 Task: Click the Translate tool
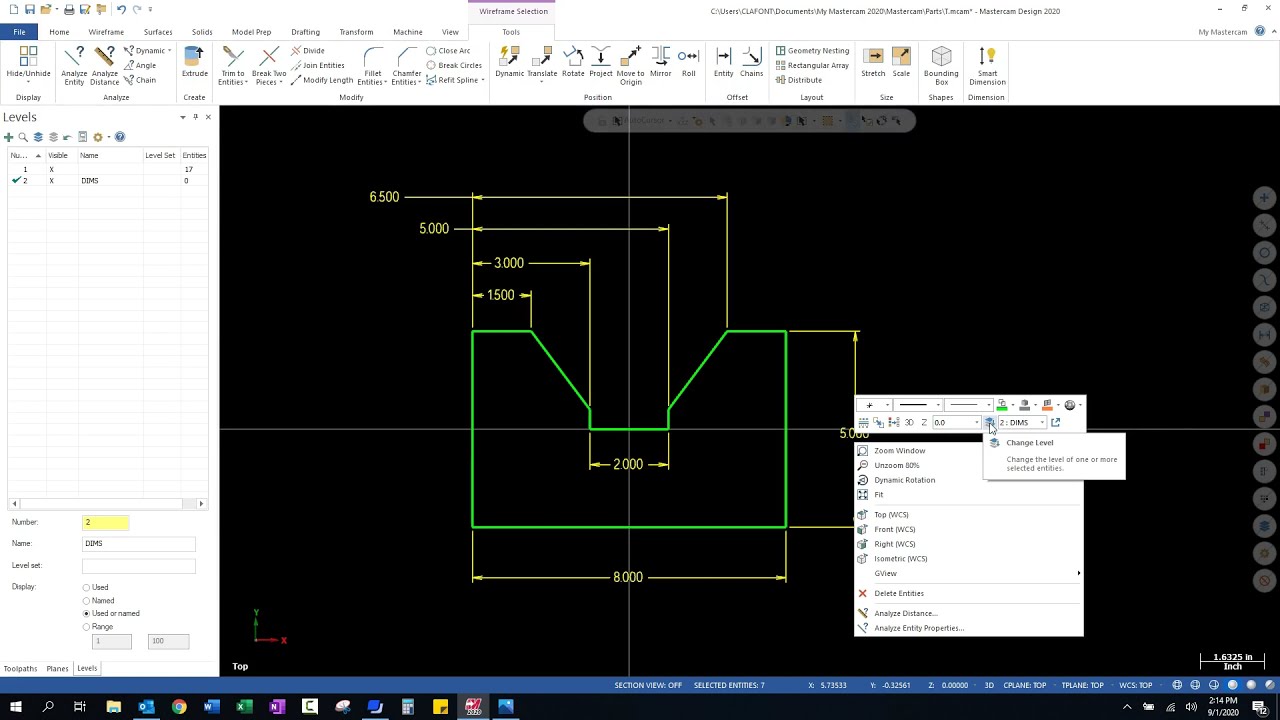tap(542, 63)
